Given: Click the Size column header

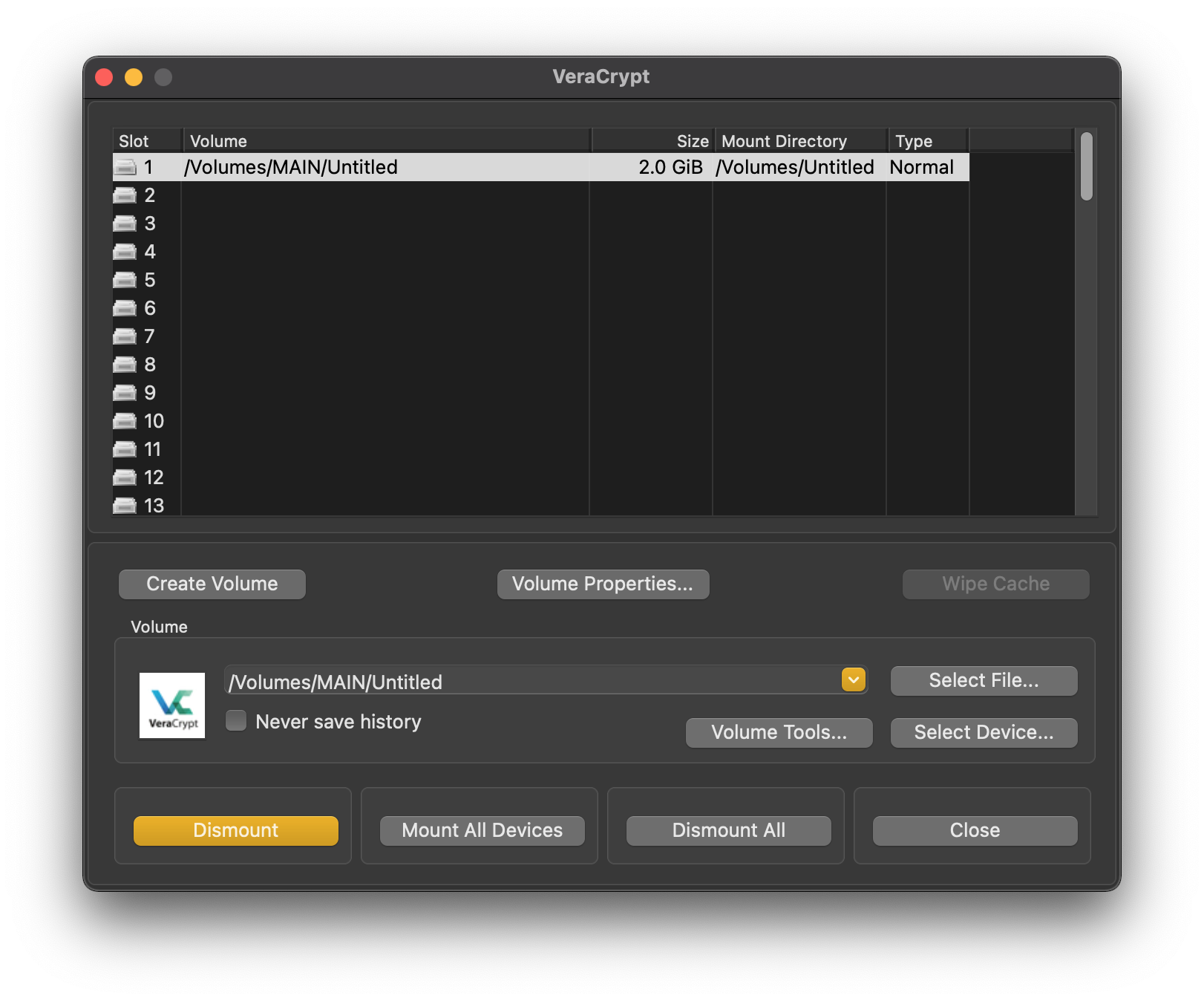Looking at the screenshot, I should pos(690,140).
